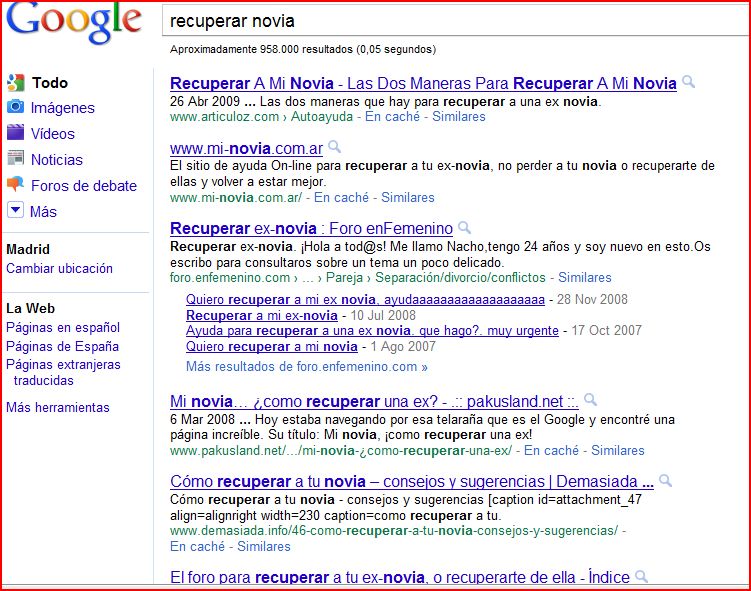The width and height of the screenshot is (751, 591).
Task: Preview magnifier beside pakusland.net title
Action: (591, 399)
